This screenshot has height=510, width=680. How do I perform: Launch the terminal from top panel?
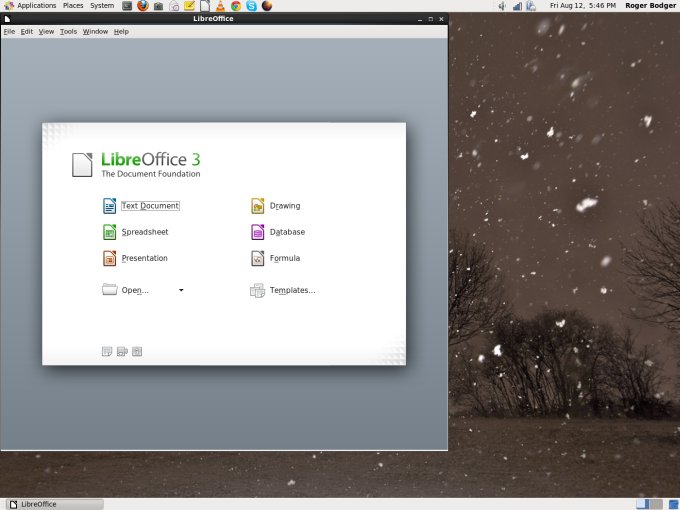coord(127,6)
